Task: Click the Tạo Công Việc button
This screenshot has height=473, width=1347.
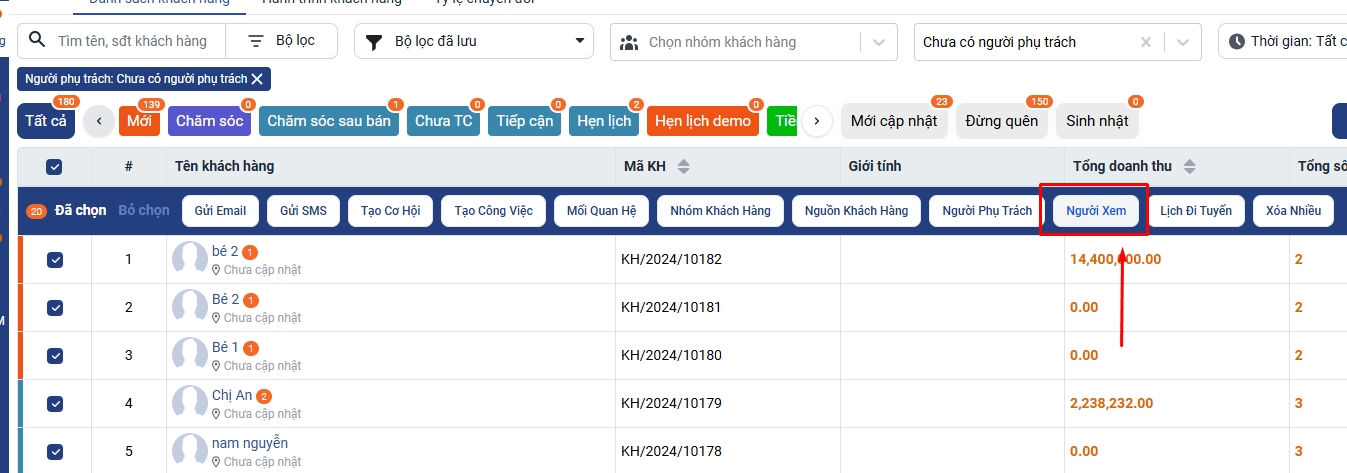Action: pos(493,211)
